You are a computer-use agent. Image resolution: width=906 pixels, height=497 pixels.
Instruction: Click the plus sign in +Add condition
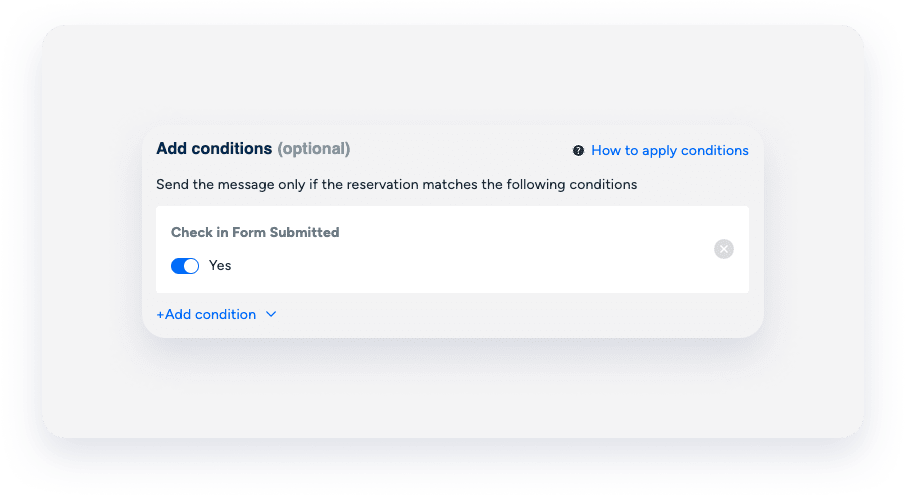click(x=160, y=314)
